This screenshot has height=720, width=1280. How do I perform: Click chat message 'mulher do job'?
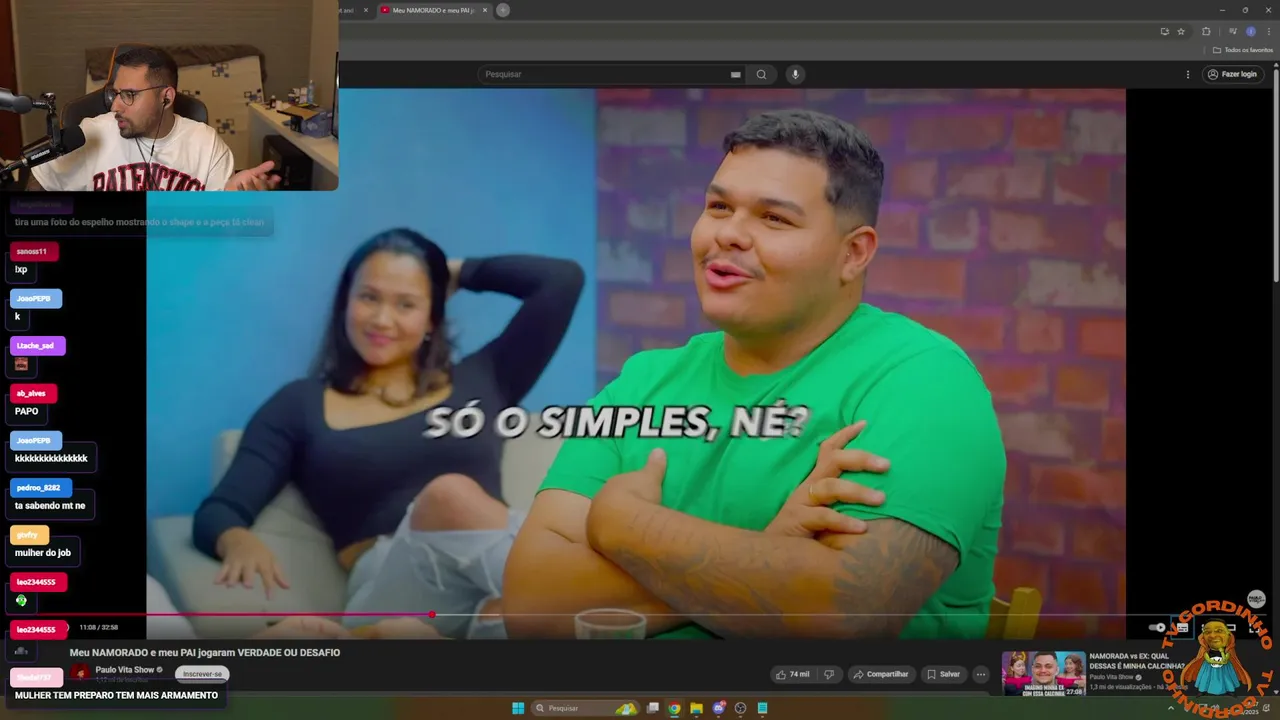(43, 553)
